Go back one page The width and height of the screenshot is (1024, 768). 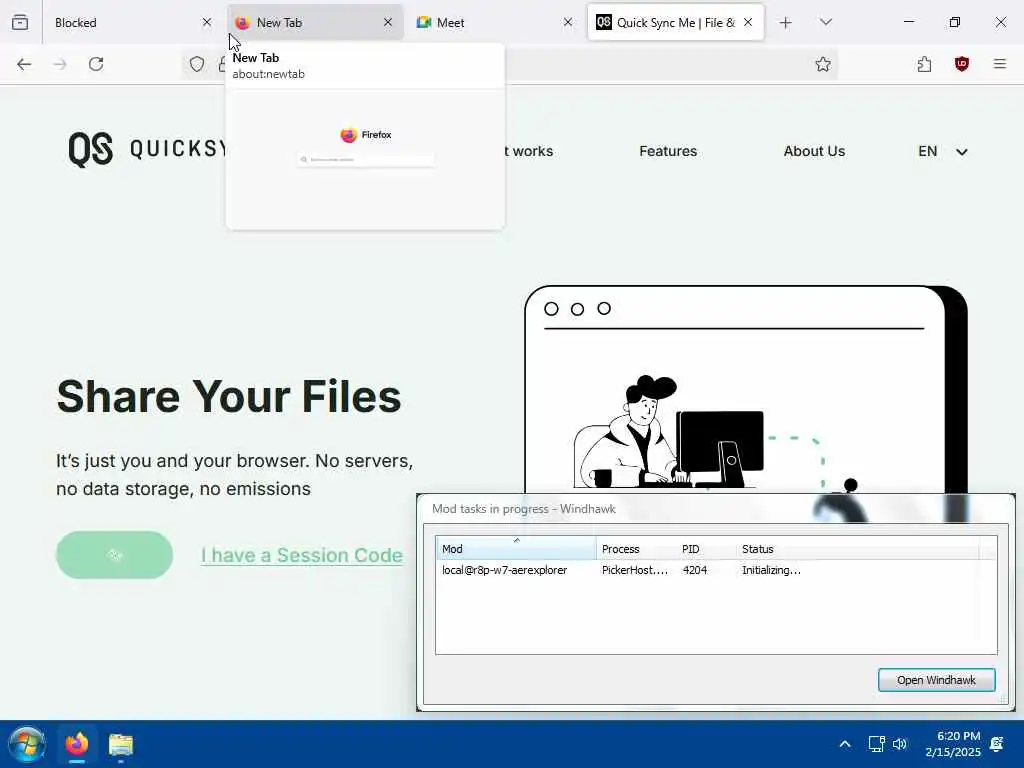(24, 64)
